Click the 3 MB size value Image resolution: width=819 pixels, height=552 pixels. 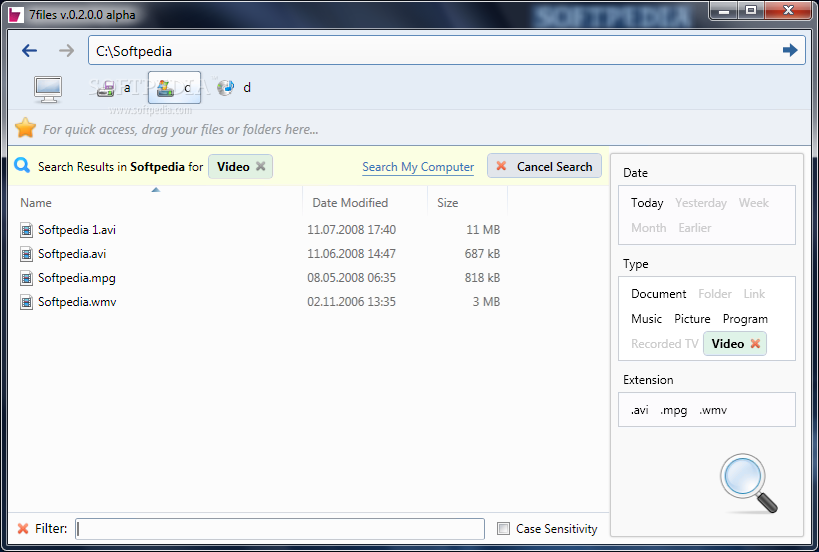point(486,302)
